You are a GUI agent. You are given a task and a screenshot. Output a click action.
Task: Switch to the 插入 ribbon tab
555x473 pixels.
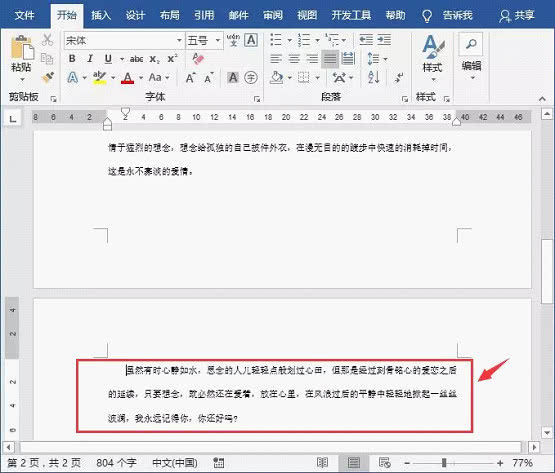[x=101, y=15]
